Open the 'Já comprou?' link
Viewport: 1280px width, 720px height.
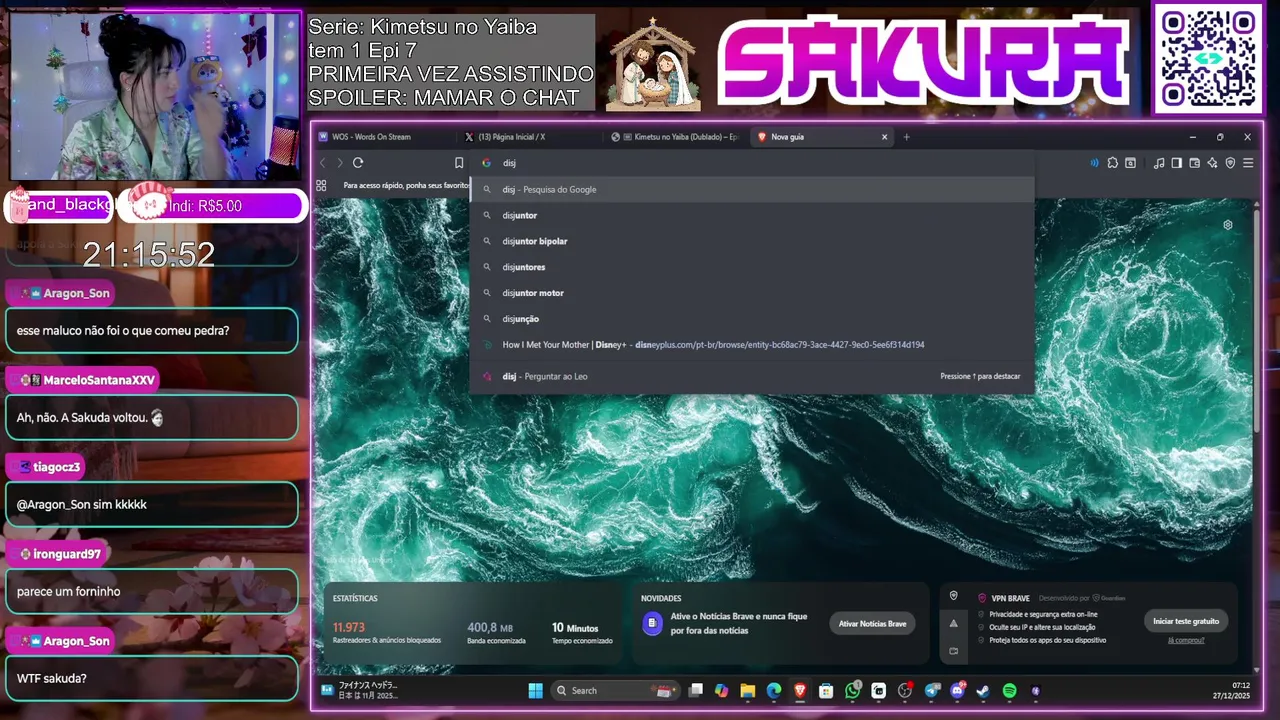(1186, 640)
